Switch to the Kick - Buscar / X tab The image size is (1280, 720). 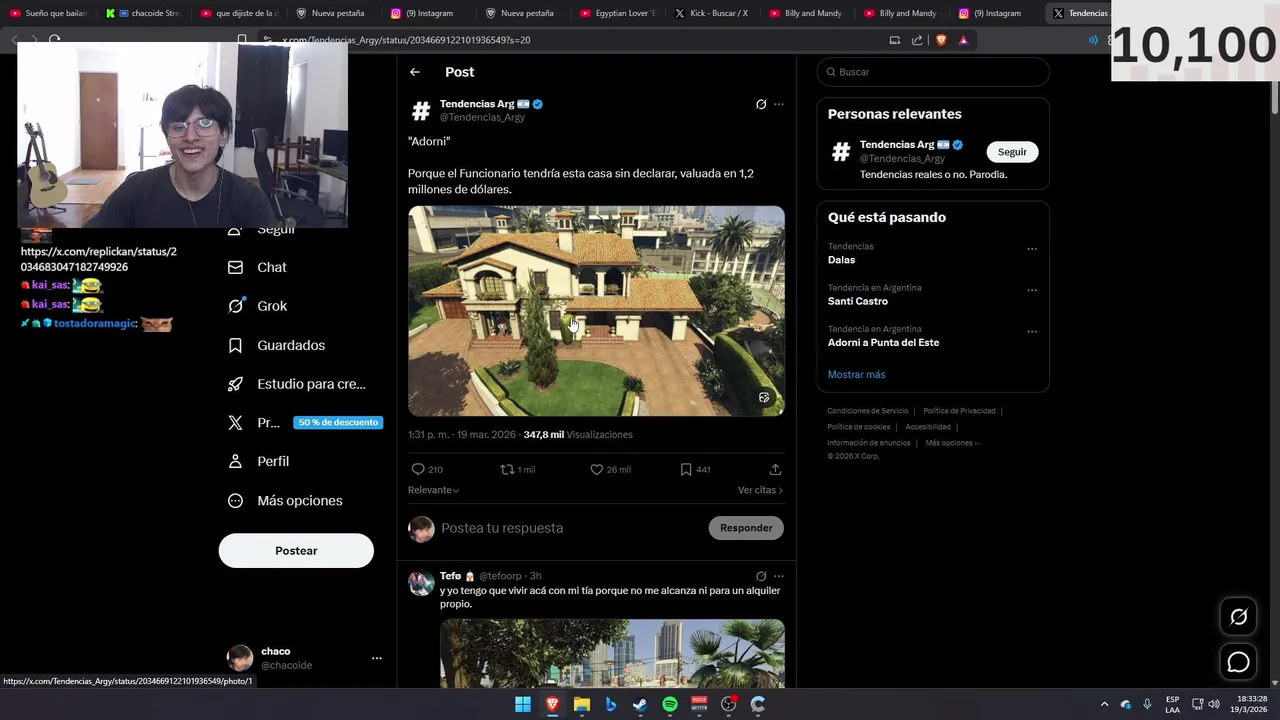click(x=711, y=13)
